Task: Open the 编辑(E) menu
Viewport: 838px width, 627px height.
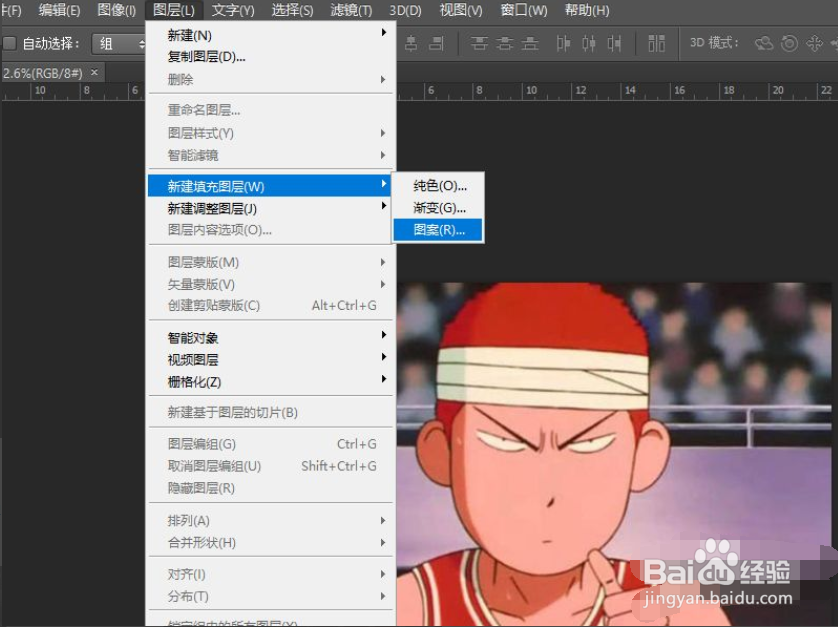Action: tap(59, 10)
